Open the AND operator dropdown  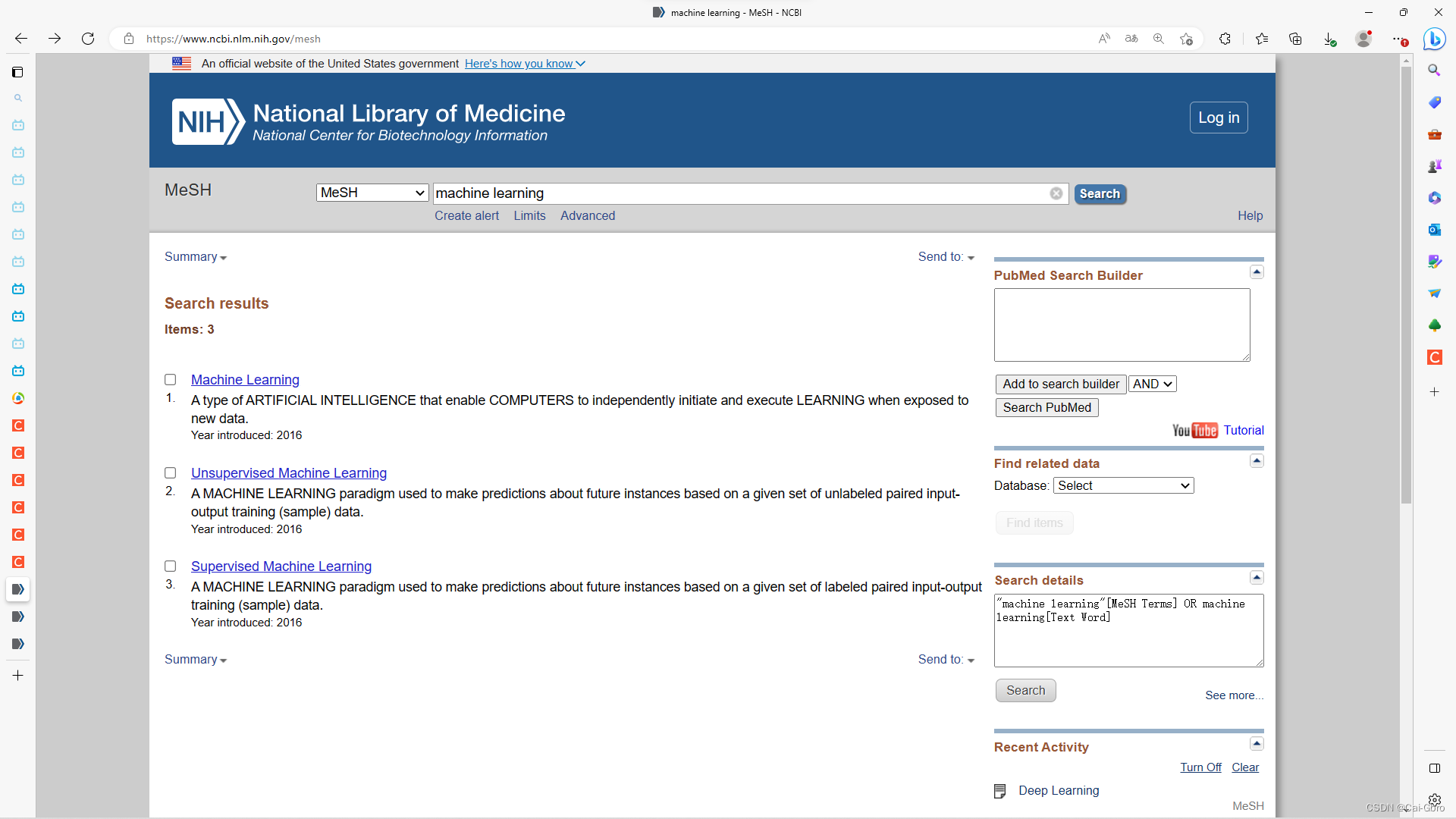point(1152,384)
